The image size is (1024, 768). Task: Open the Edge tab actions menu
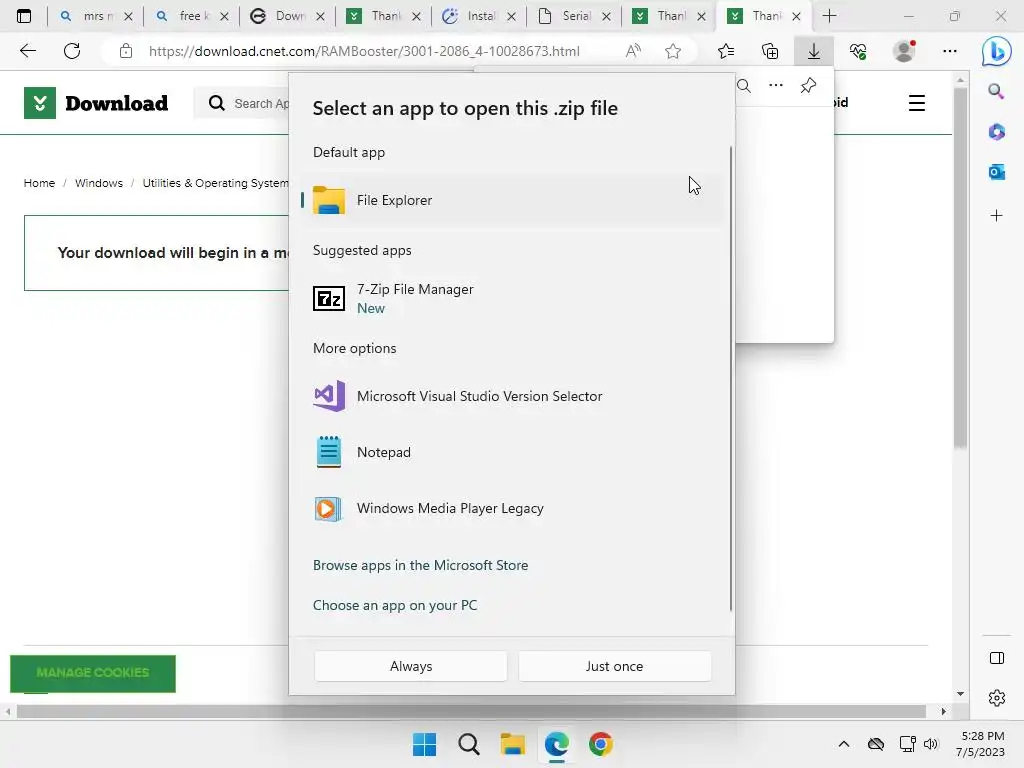click(24, 16)
